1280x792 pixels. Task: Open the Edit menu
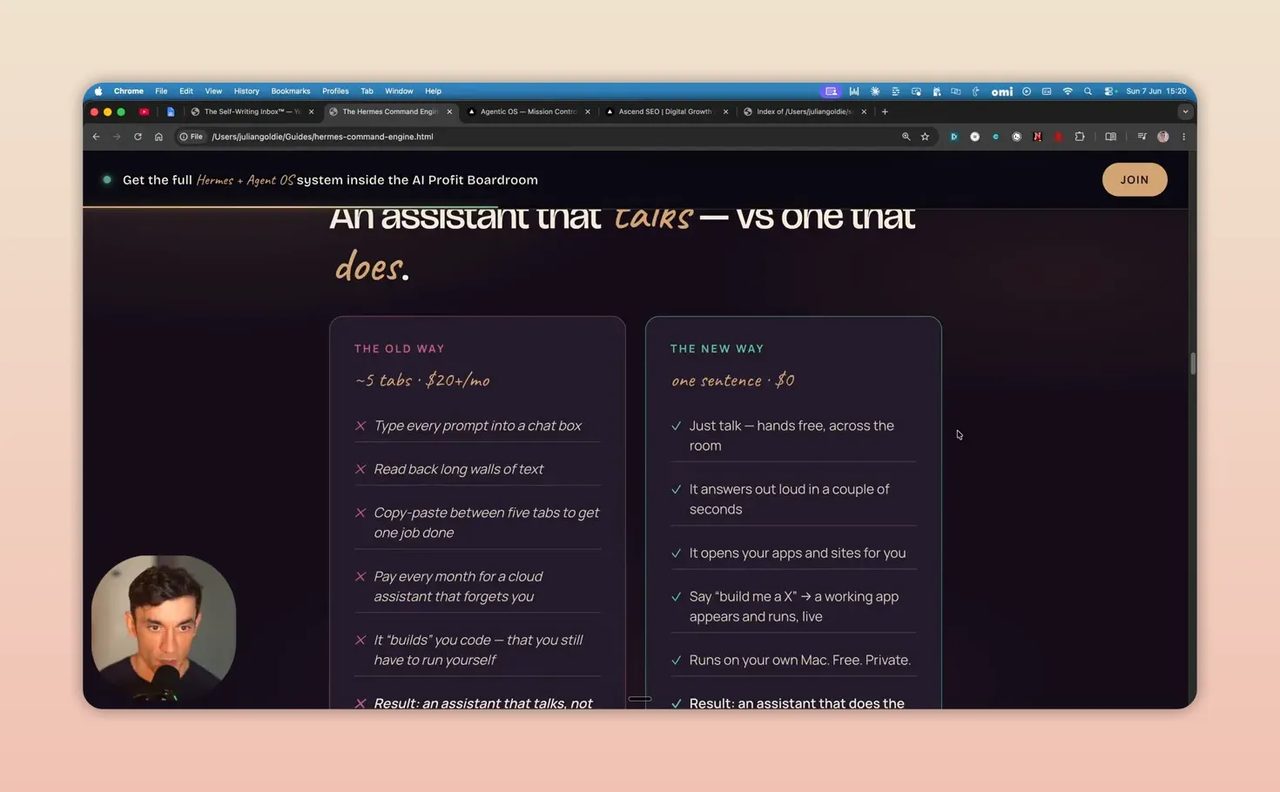[x=186, y=91]
